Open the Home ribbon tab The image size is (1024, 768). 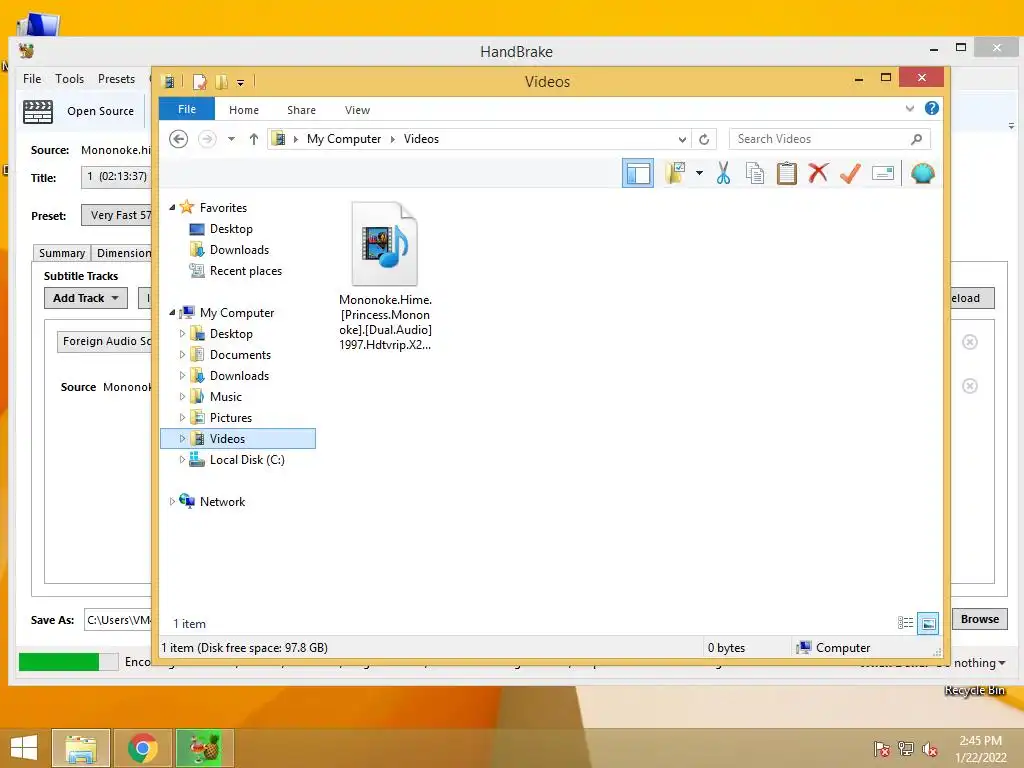pos(244,110)
